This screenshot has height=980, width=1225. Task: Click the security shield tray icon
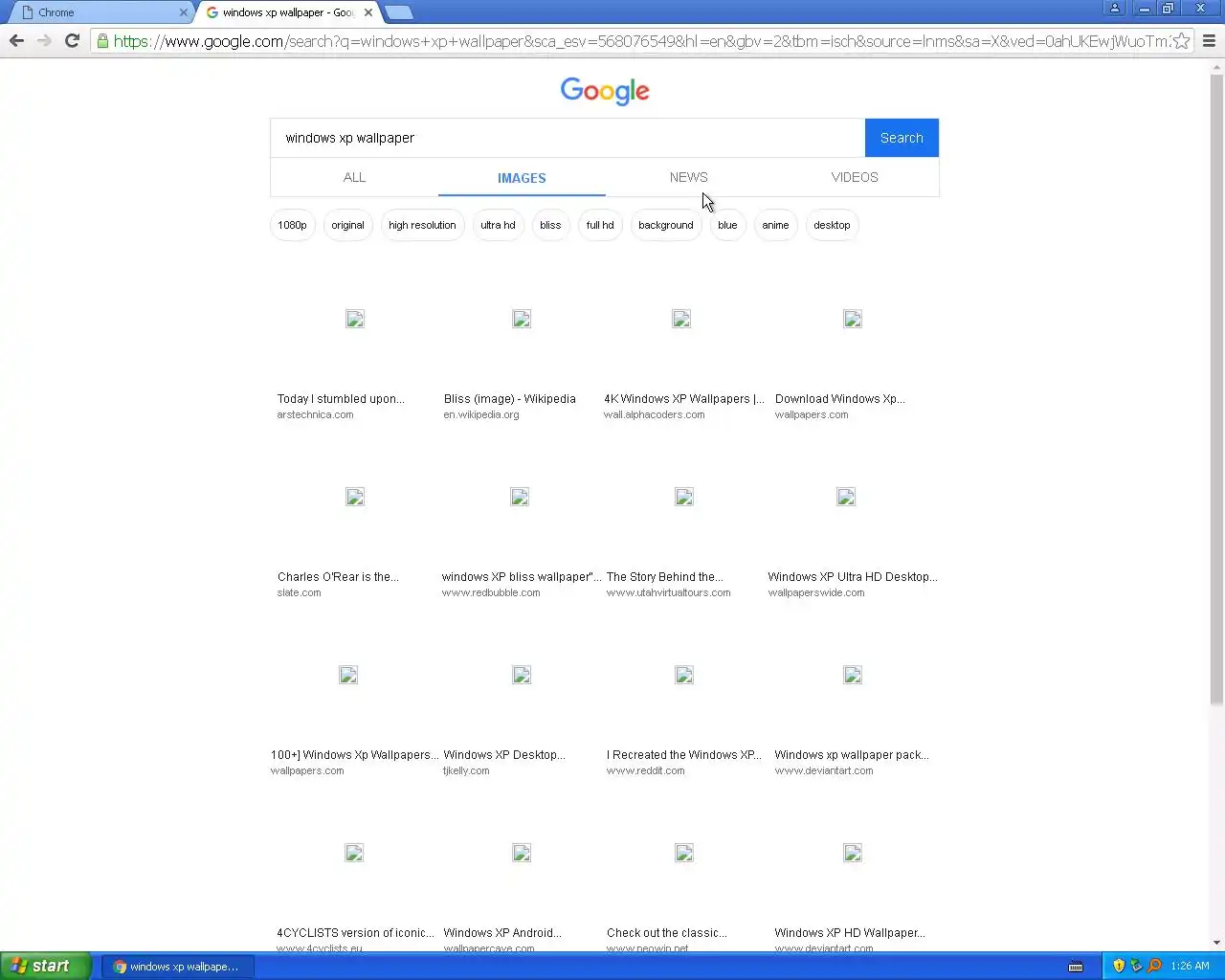(x=1119, y=966)
